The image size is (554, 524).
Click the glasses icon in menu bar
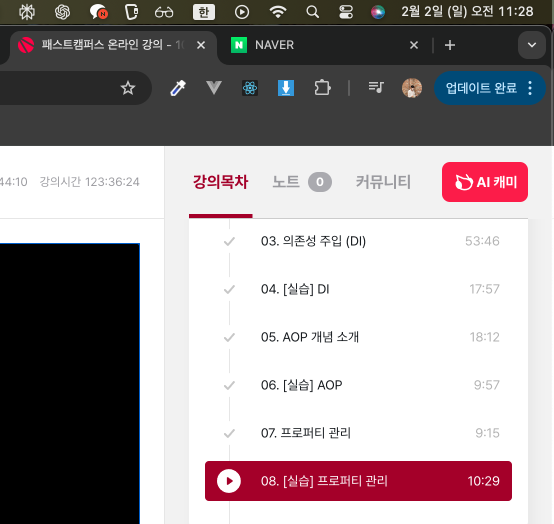coord(164,13)
